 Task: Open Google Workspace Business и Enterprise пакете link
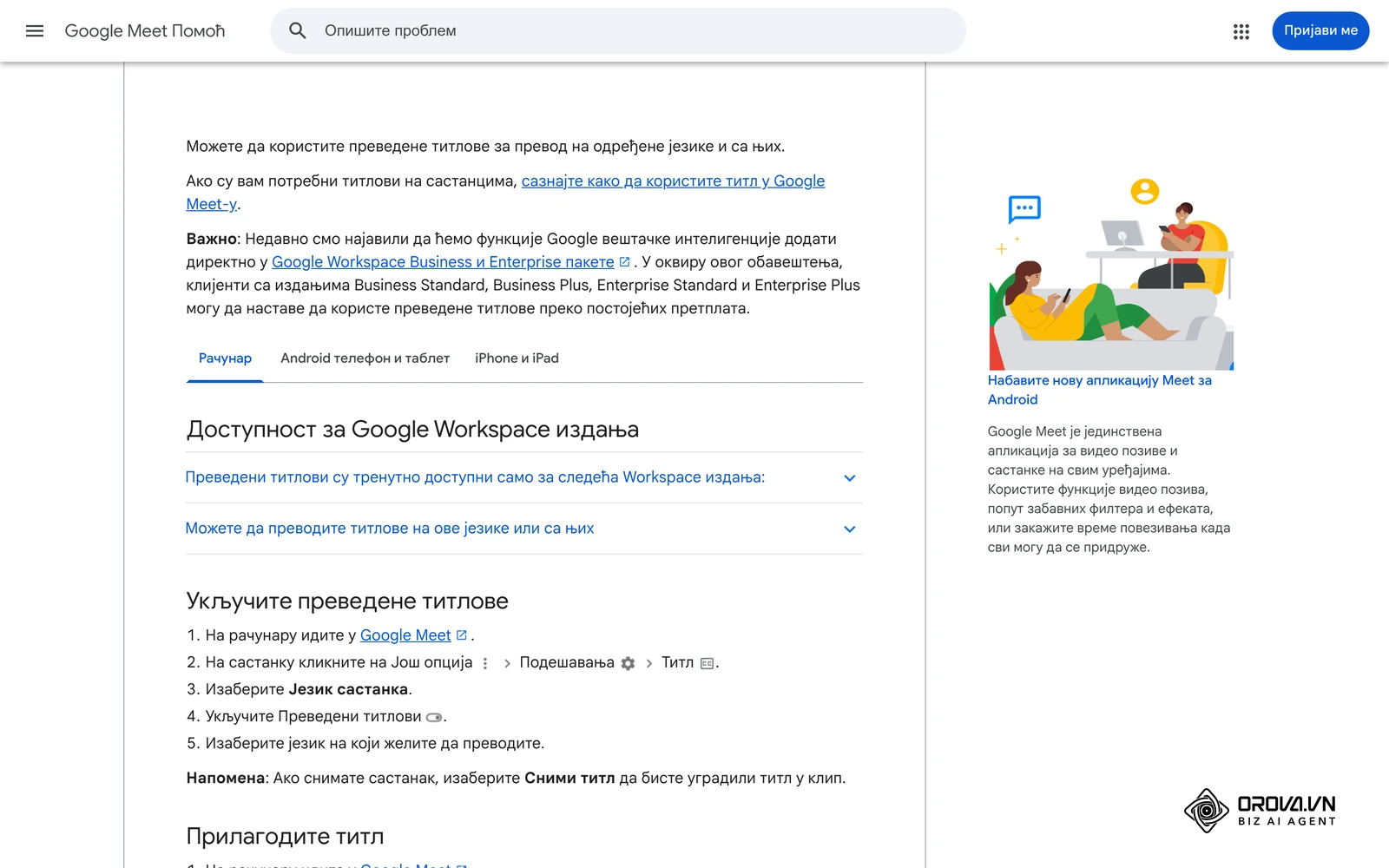[x=443, y=262]
